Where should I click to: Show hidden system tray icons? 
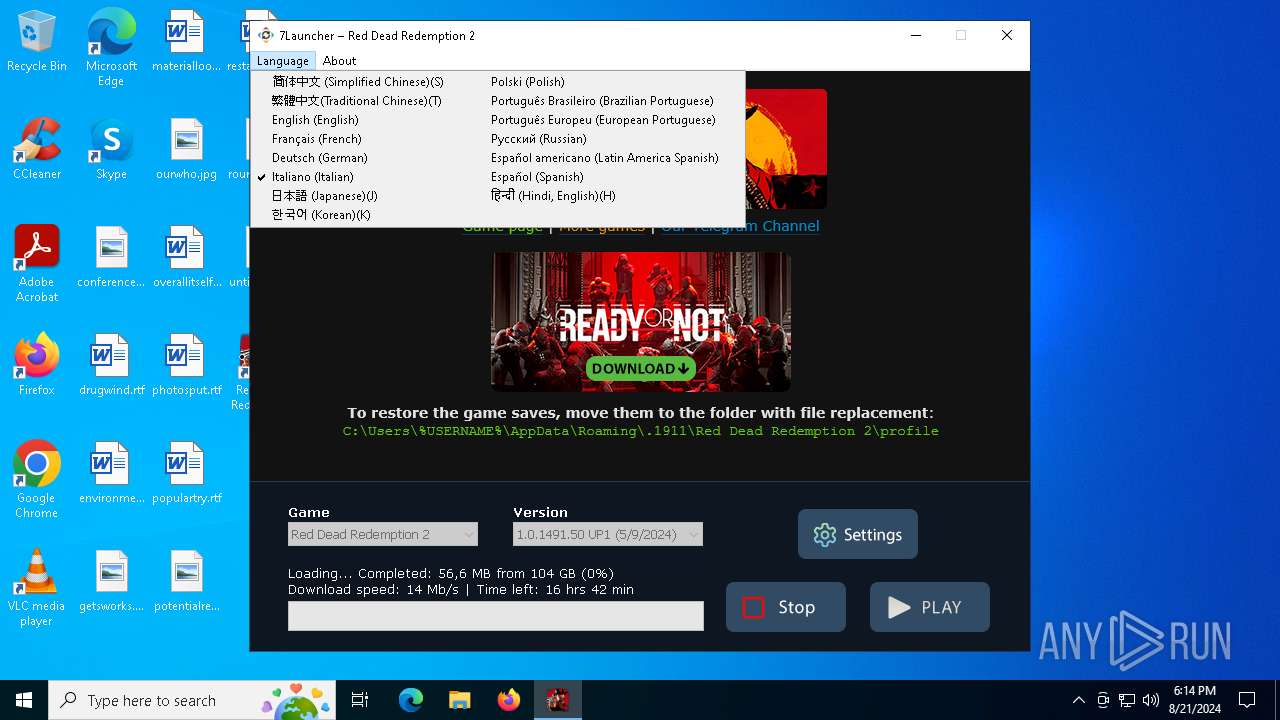(1078, 700)
